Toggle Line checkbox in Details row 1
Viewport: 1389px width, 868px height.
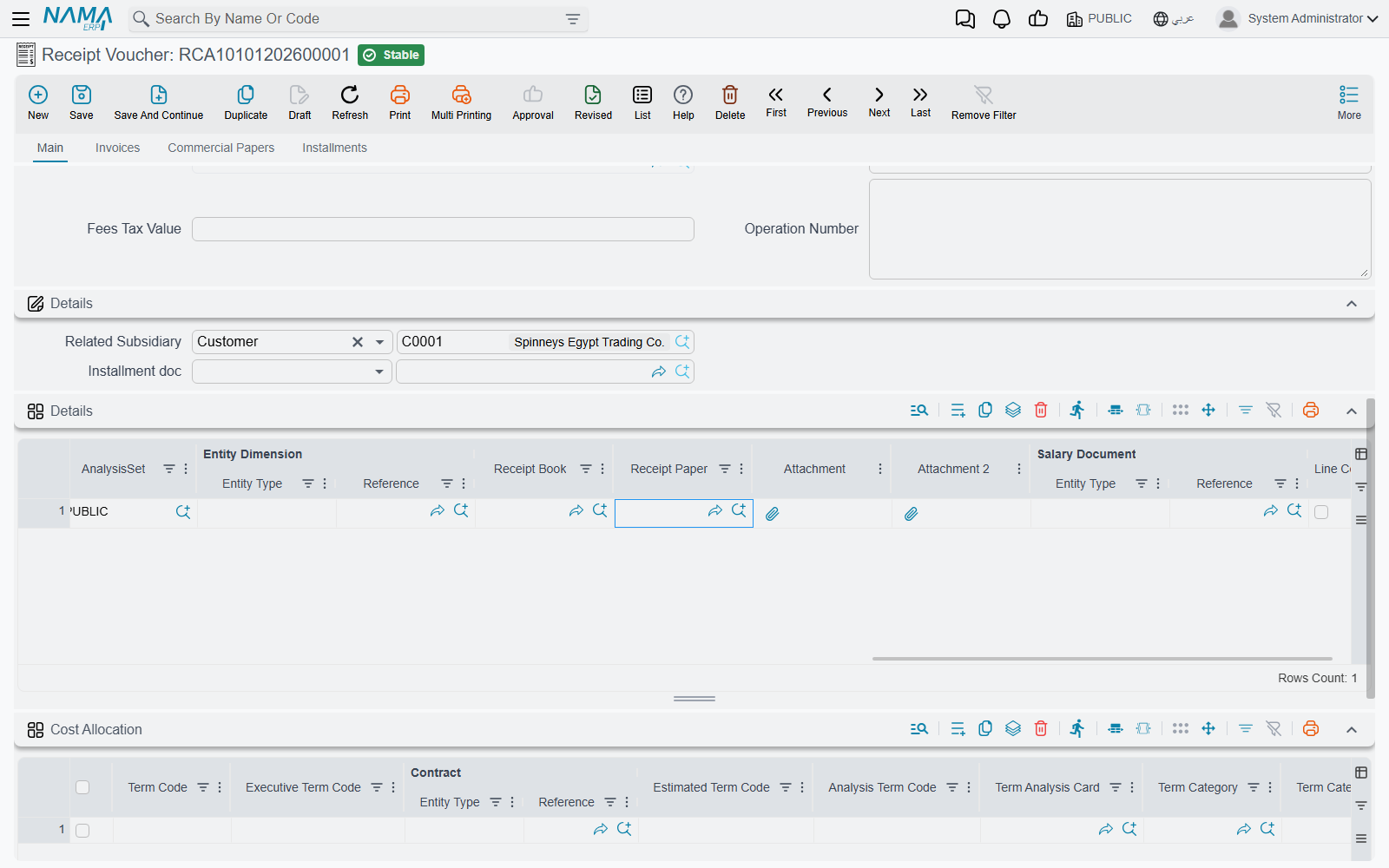click(1321, 512)
